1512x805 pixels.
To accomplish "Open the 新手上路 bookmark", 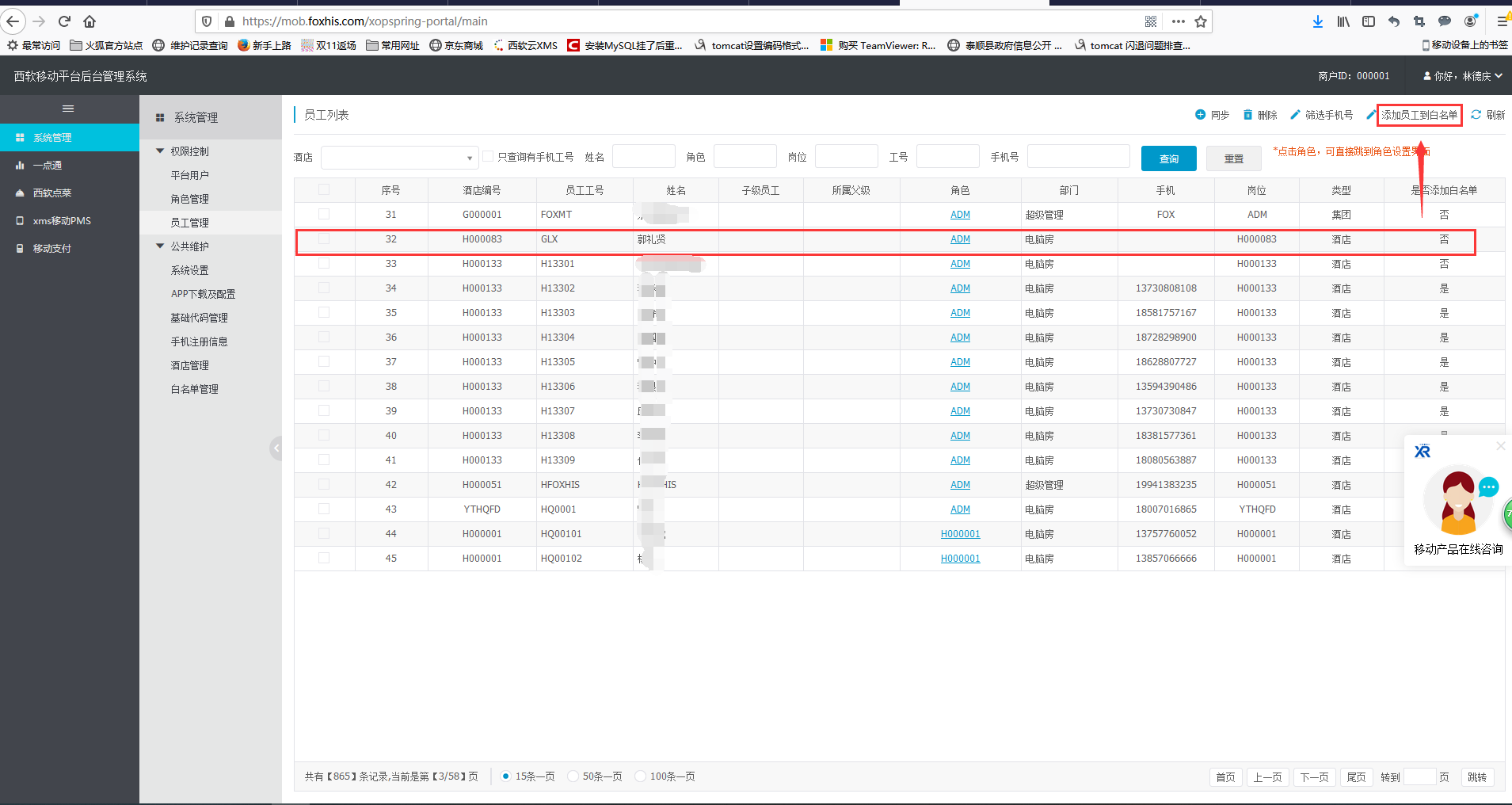I will 265,45.
